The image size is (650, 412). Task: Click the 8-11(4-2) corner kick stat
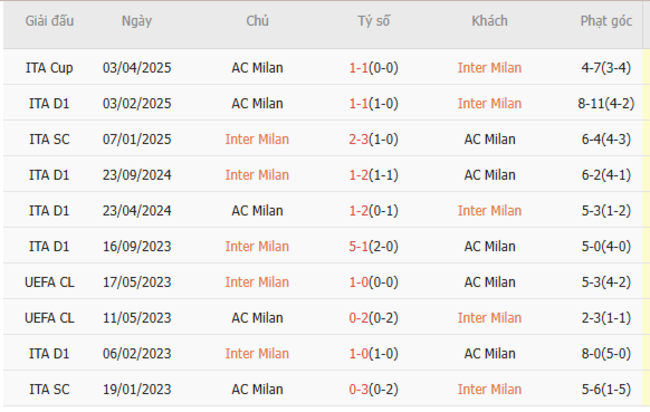[604, 103]
